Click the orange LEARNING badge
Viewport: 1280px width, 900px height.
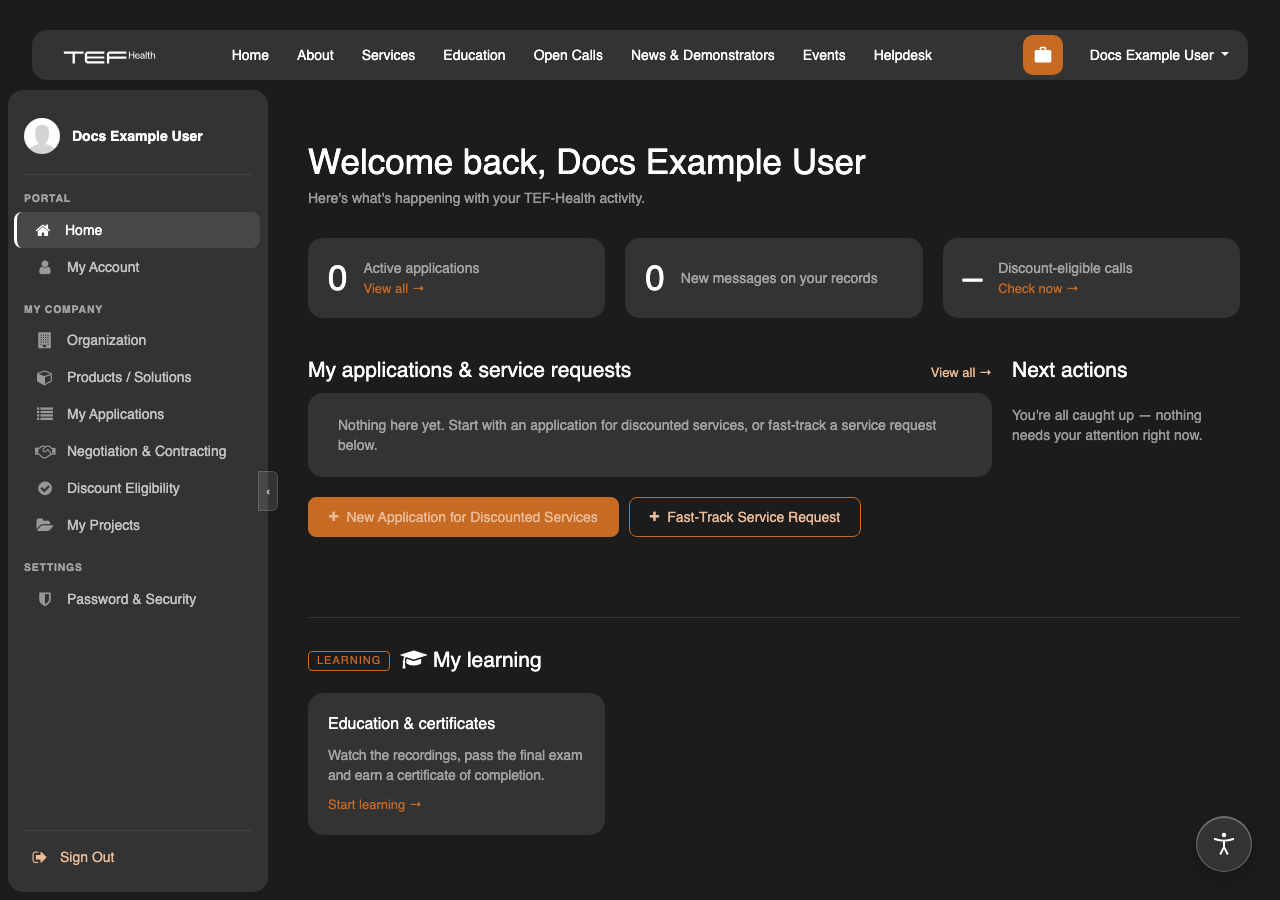click(349, 660)
